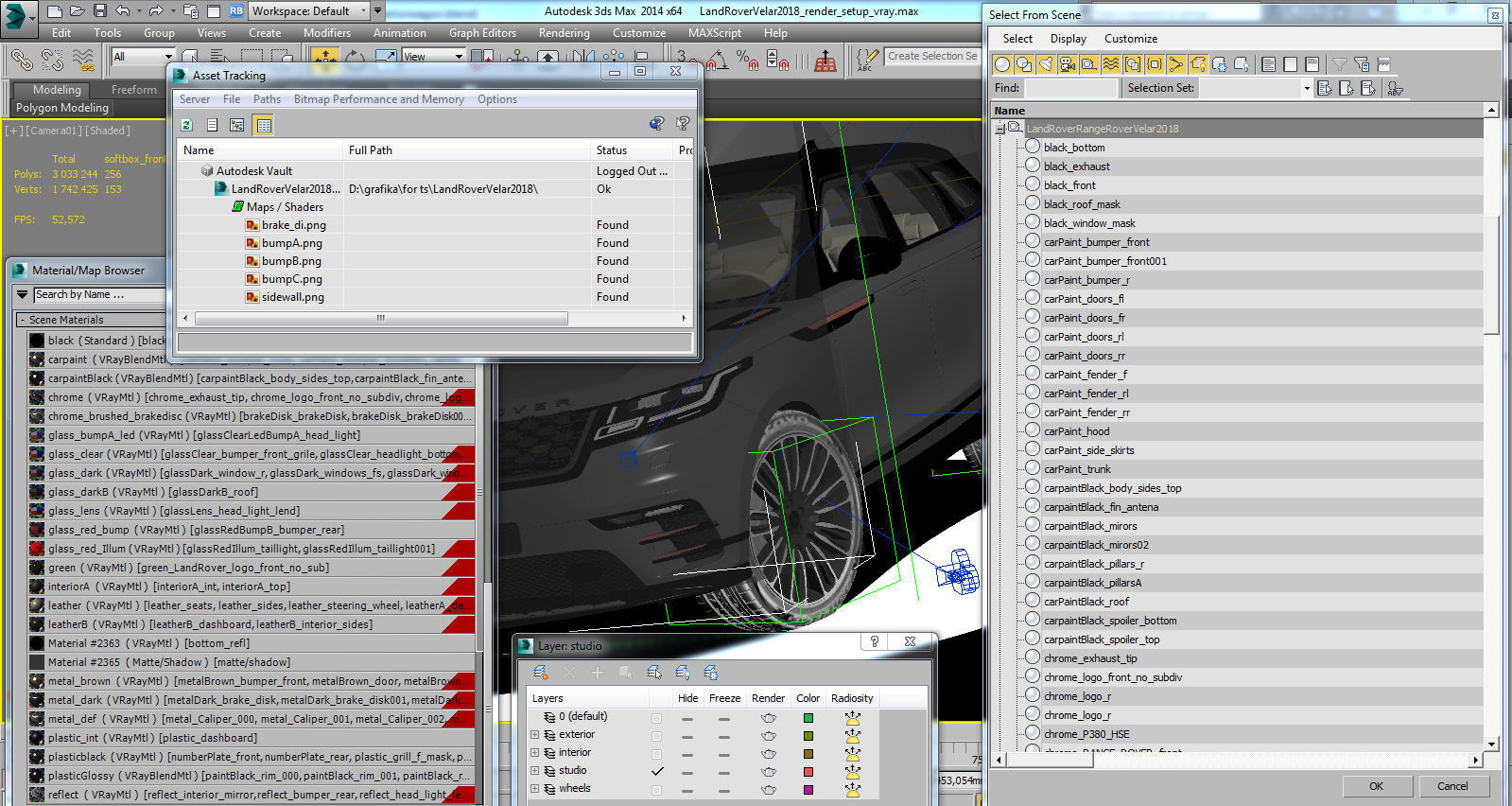Click the Find input field in Select From Scene

pyautogui.click(x=1070, y=88)
